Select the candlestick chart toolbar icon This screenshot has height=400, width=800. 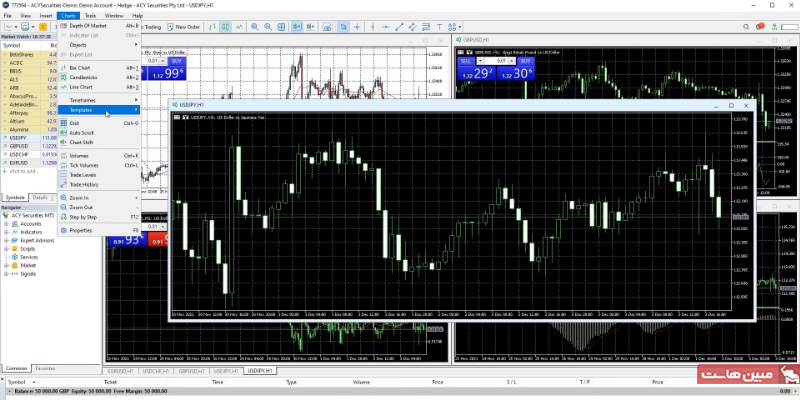point(225,27)
